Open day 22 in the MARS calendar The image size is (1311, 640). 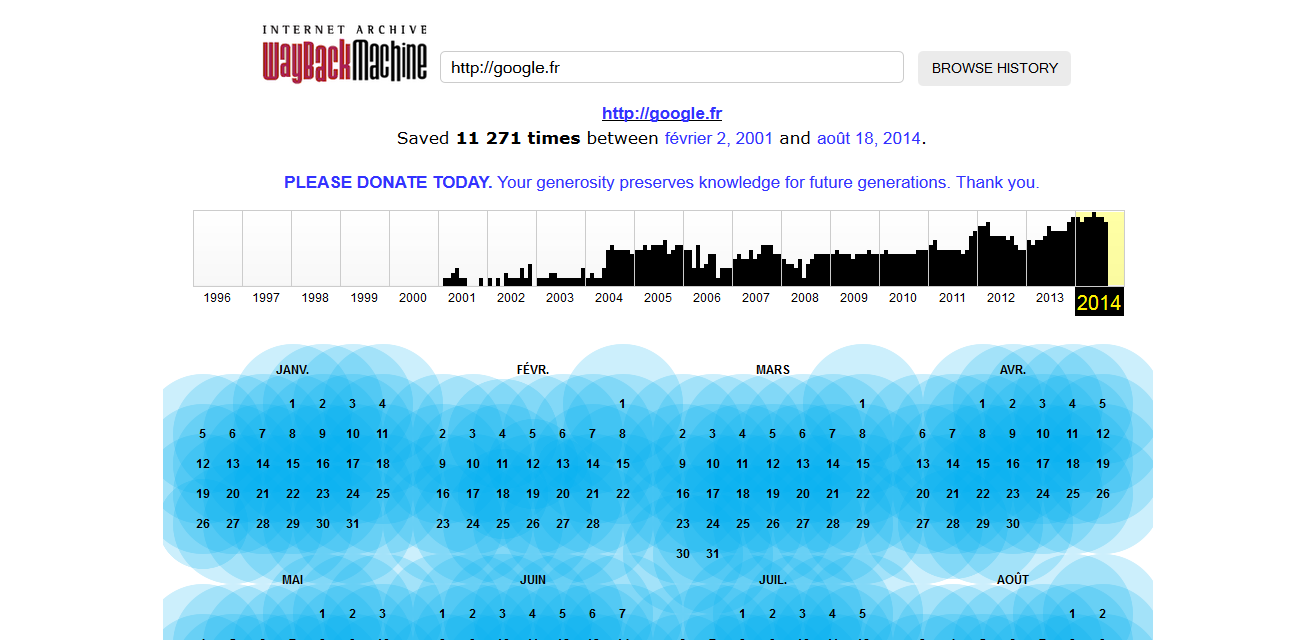click(x=863, y=494)
